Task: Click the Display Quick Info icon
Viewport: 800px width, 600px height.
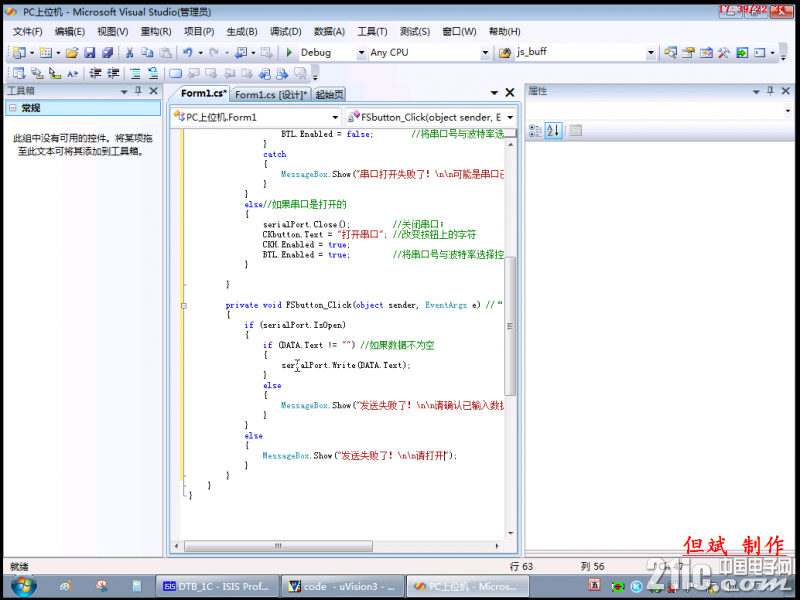Action: point(55,73)
